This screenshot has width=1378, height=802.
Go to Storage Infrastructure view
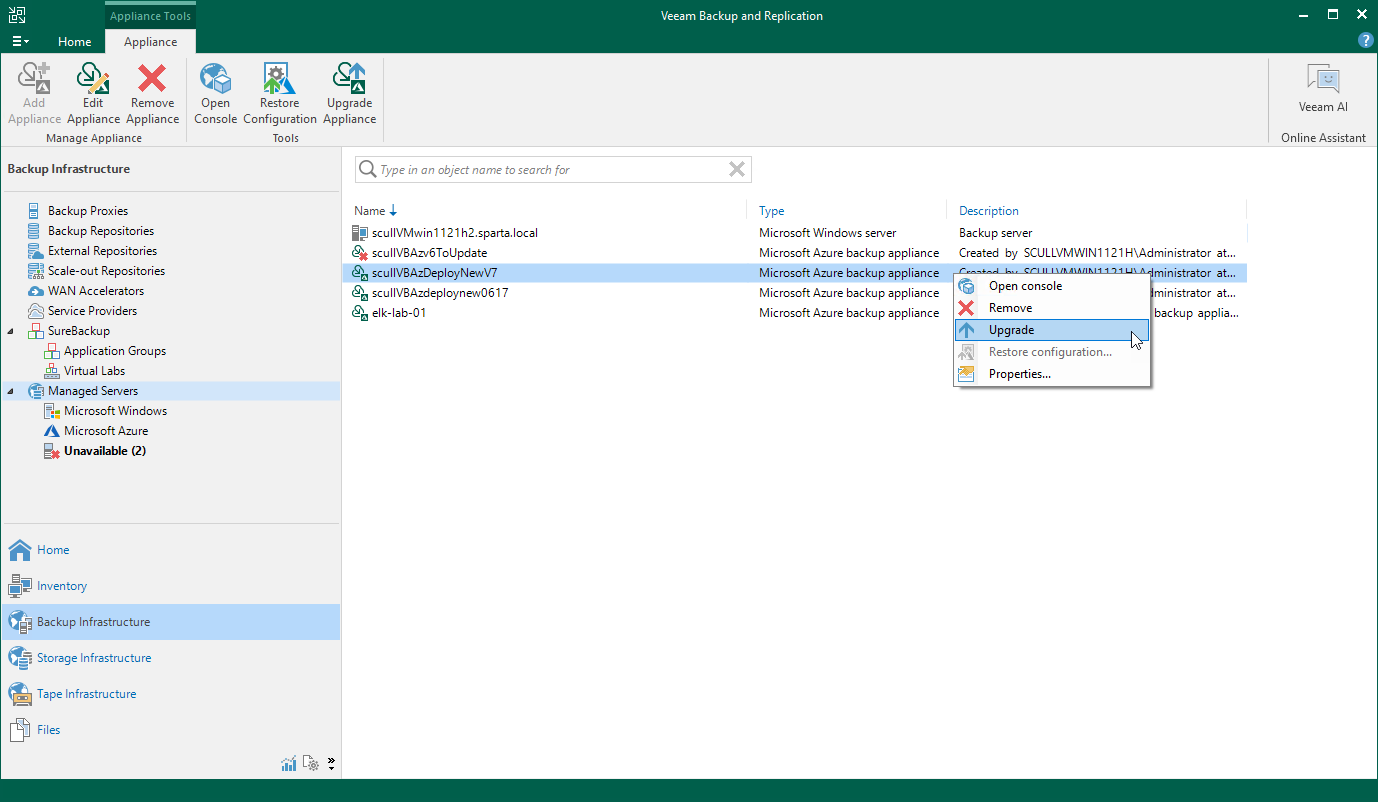[x=170, y=658]
